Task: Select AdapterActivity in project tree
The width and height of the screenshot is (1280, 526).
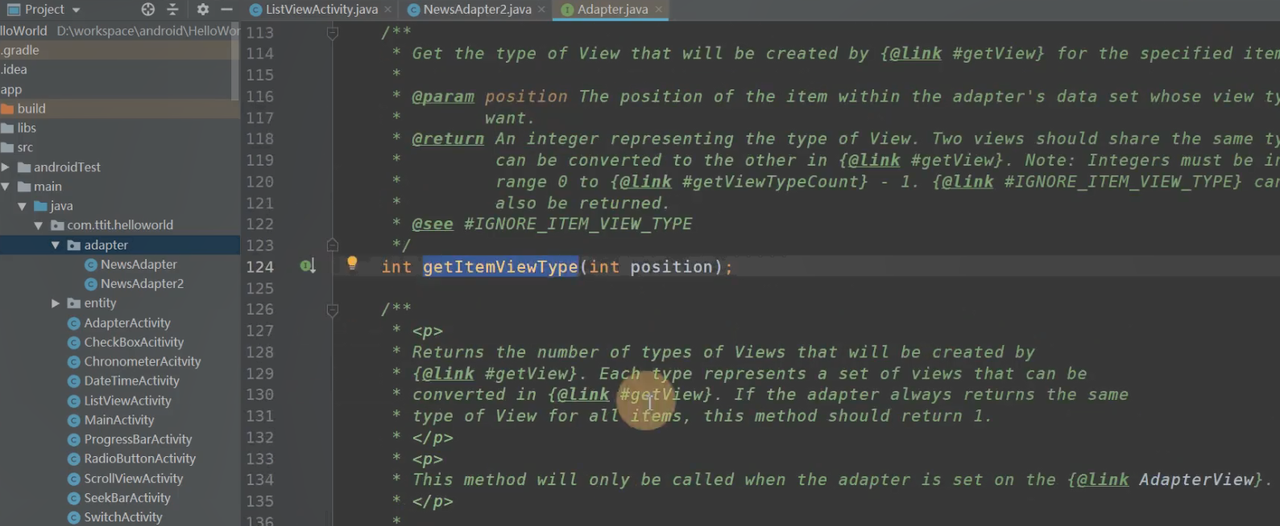Action: coord(127,323)
